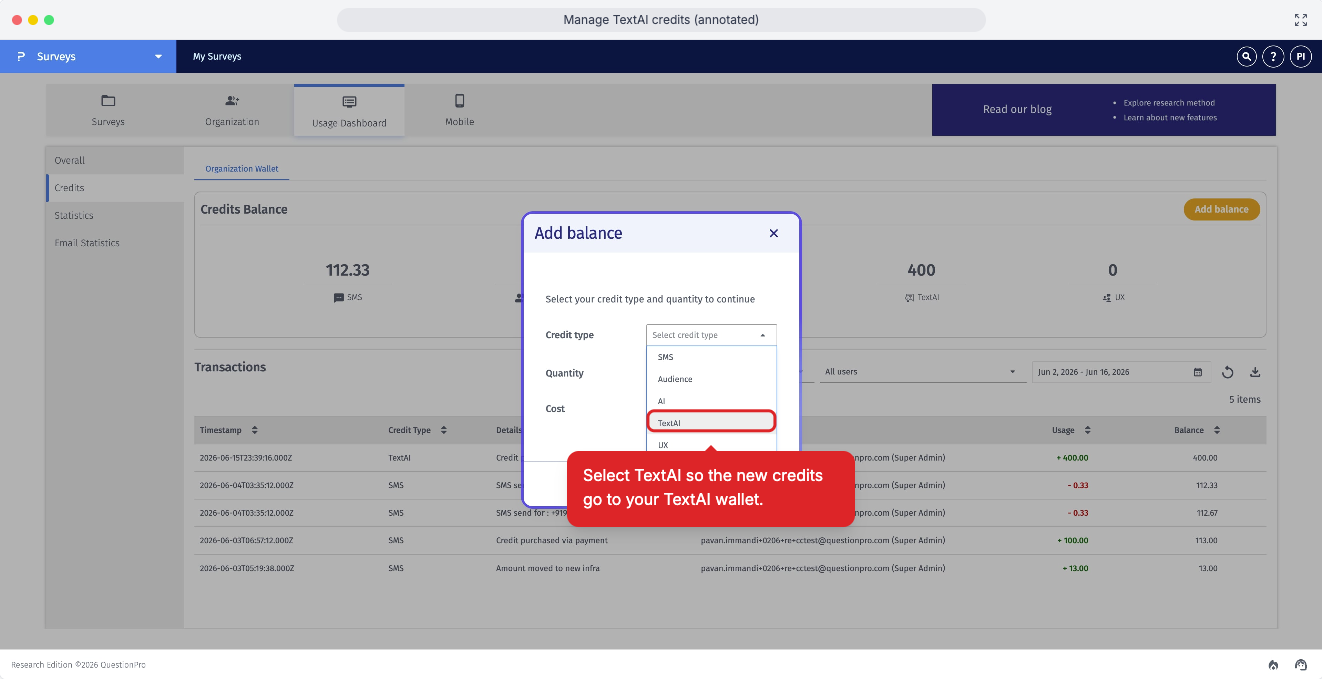The image size is (1322, 679).
Task: Click the 0 UX balance
Action: tap(1113, 270)
